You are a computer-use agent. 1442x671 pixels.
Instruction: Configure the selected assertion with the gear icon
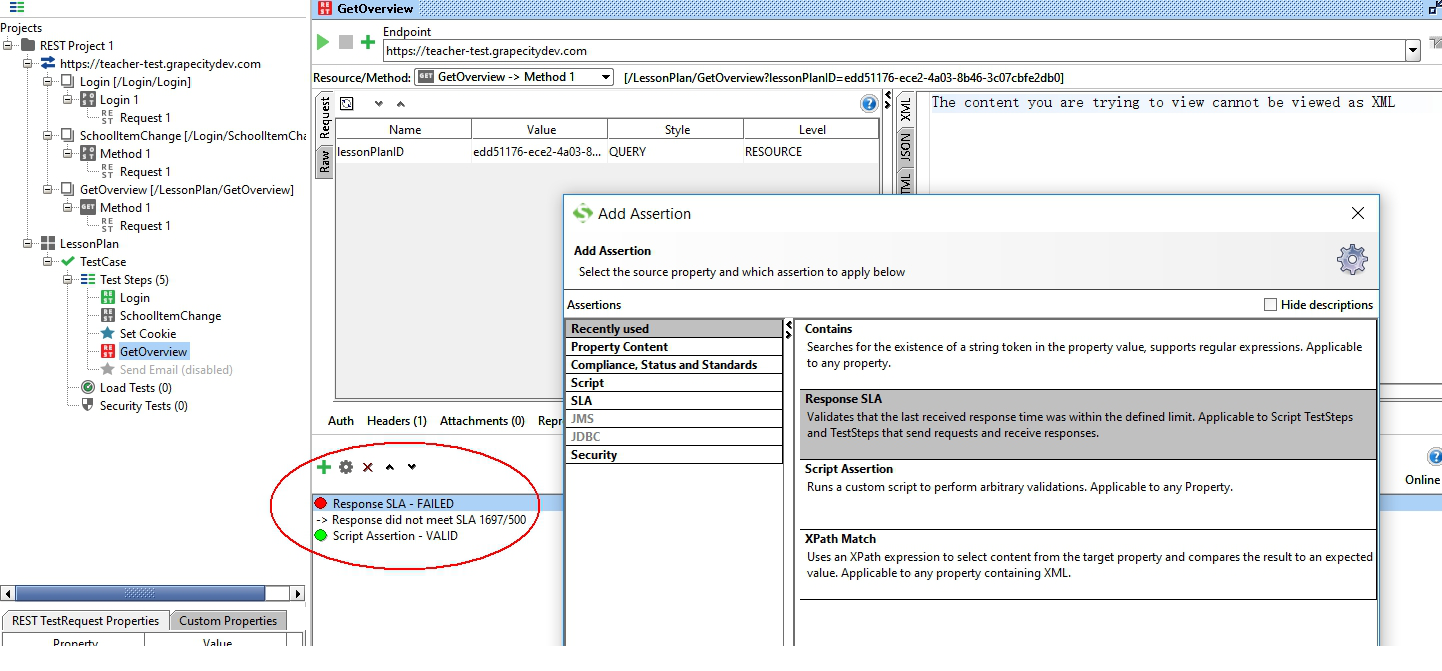pyautogui.click(x=346, y=467)
